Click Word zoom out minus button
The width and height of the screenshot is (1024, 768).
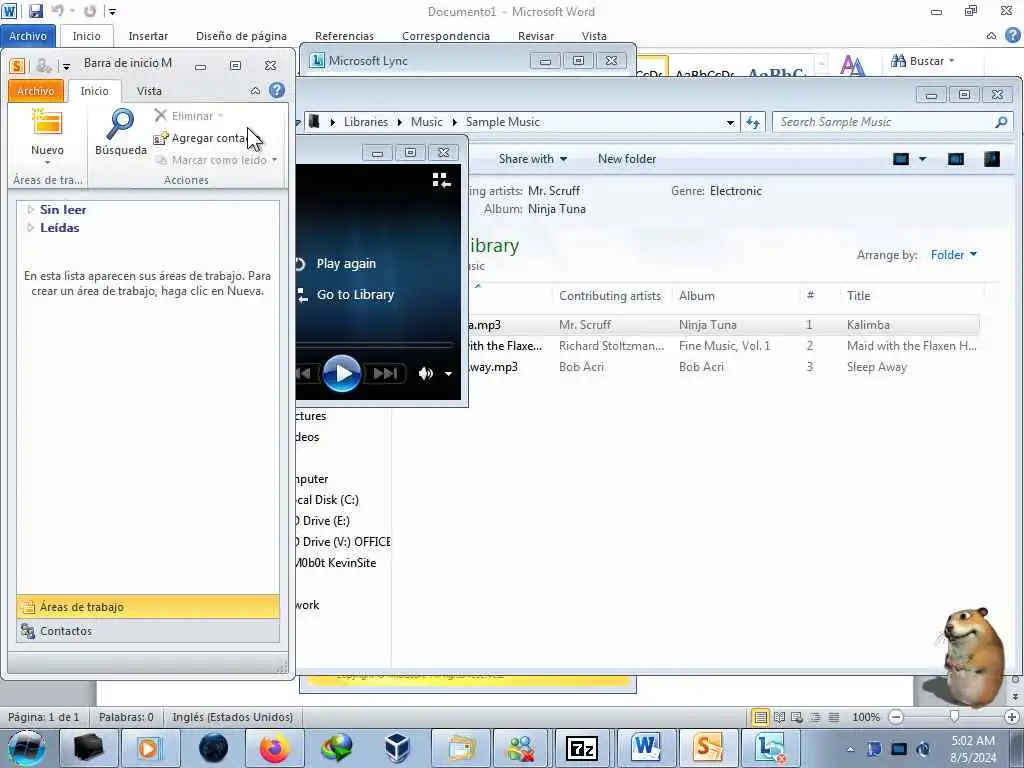click(x=896, y=717)
